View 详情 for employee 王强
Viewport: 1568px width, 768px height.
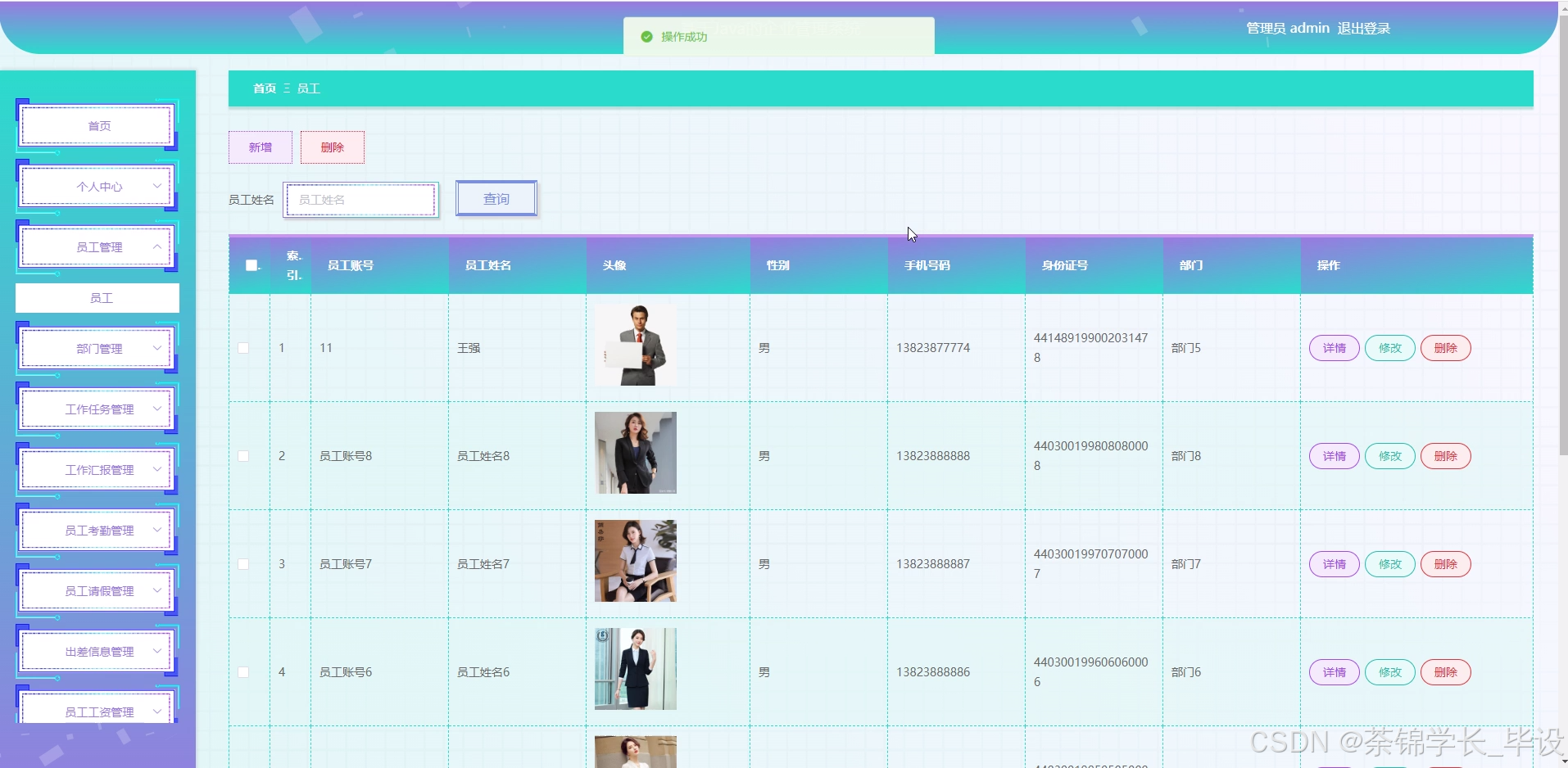pos(1335,348)
